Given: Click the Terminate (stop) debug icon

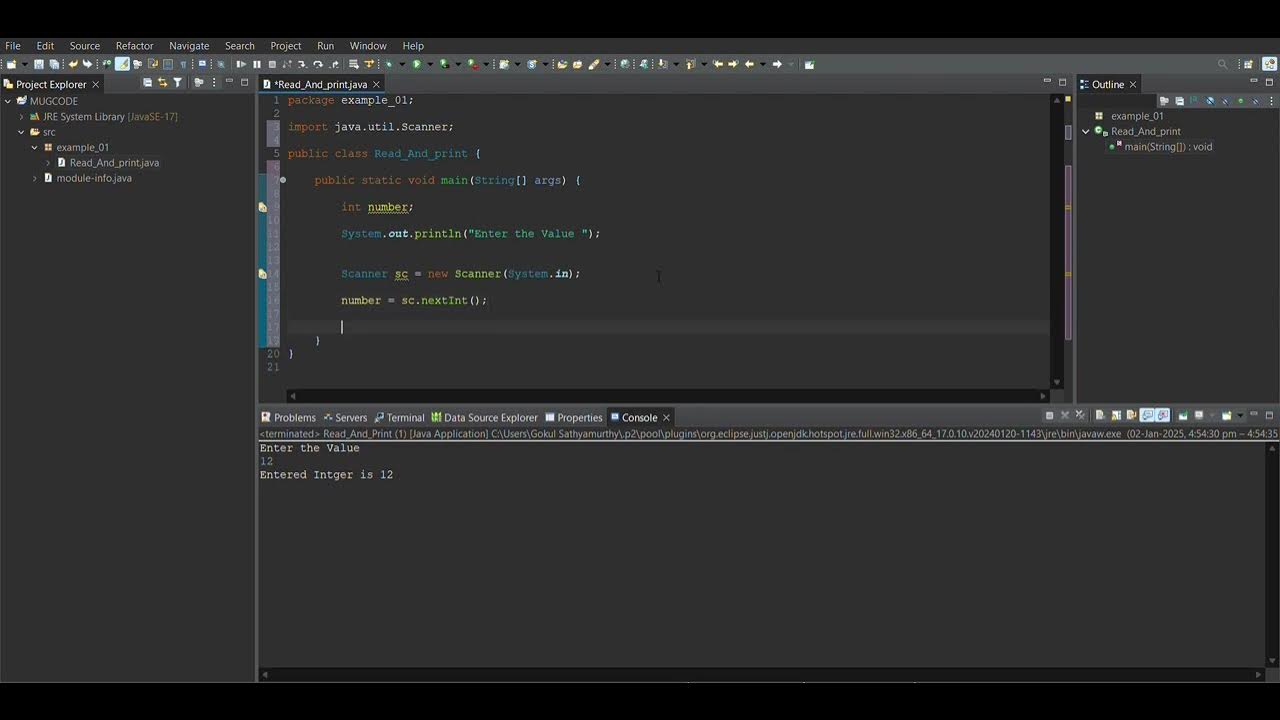Looking at the screenshot, I should click(x=272, y=64).
